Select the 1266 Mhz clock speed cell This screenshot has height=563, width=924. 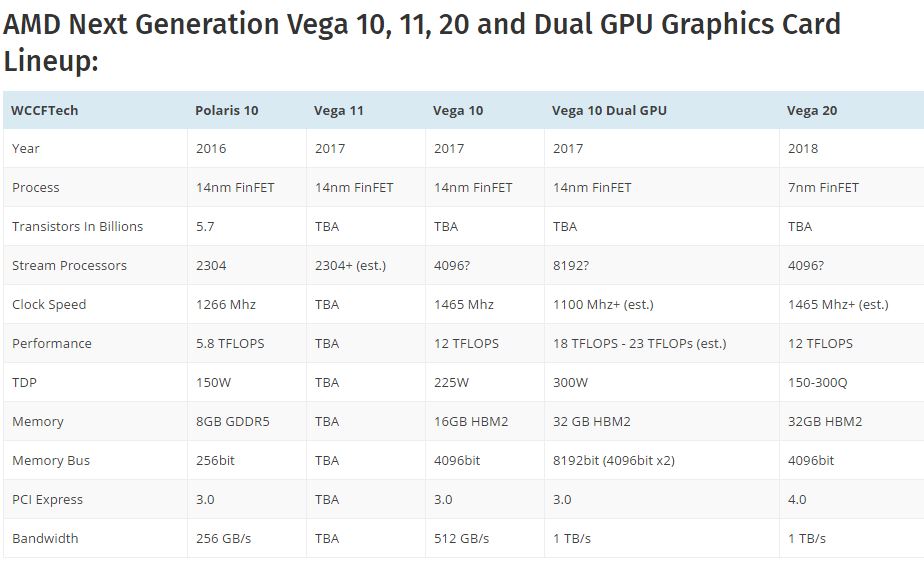point(226,304)
